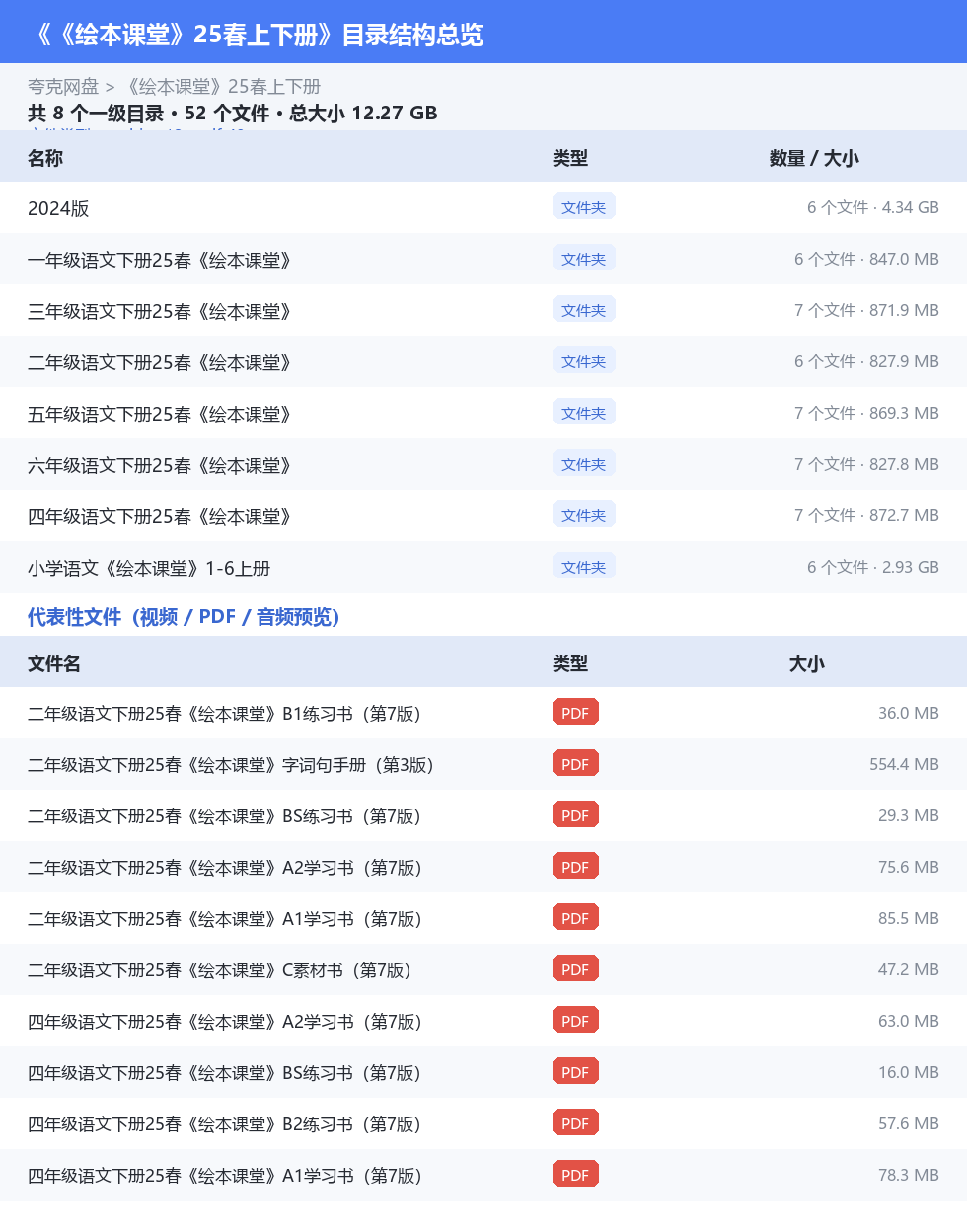
Task: Select 四年级 A2学习书(第7版) file
Action: (x=225, y=1022)
